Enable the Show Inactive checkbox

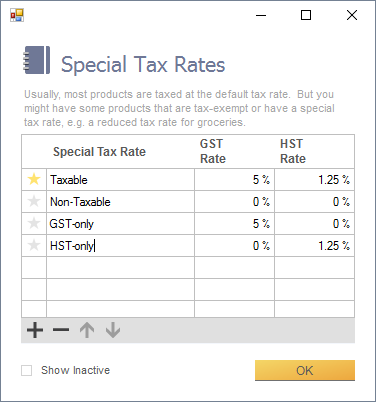point(27,370)
